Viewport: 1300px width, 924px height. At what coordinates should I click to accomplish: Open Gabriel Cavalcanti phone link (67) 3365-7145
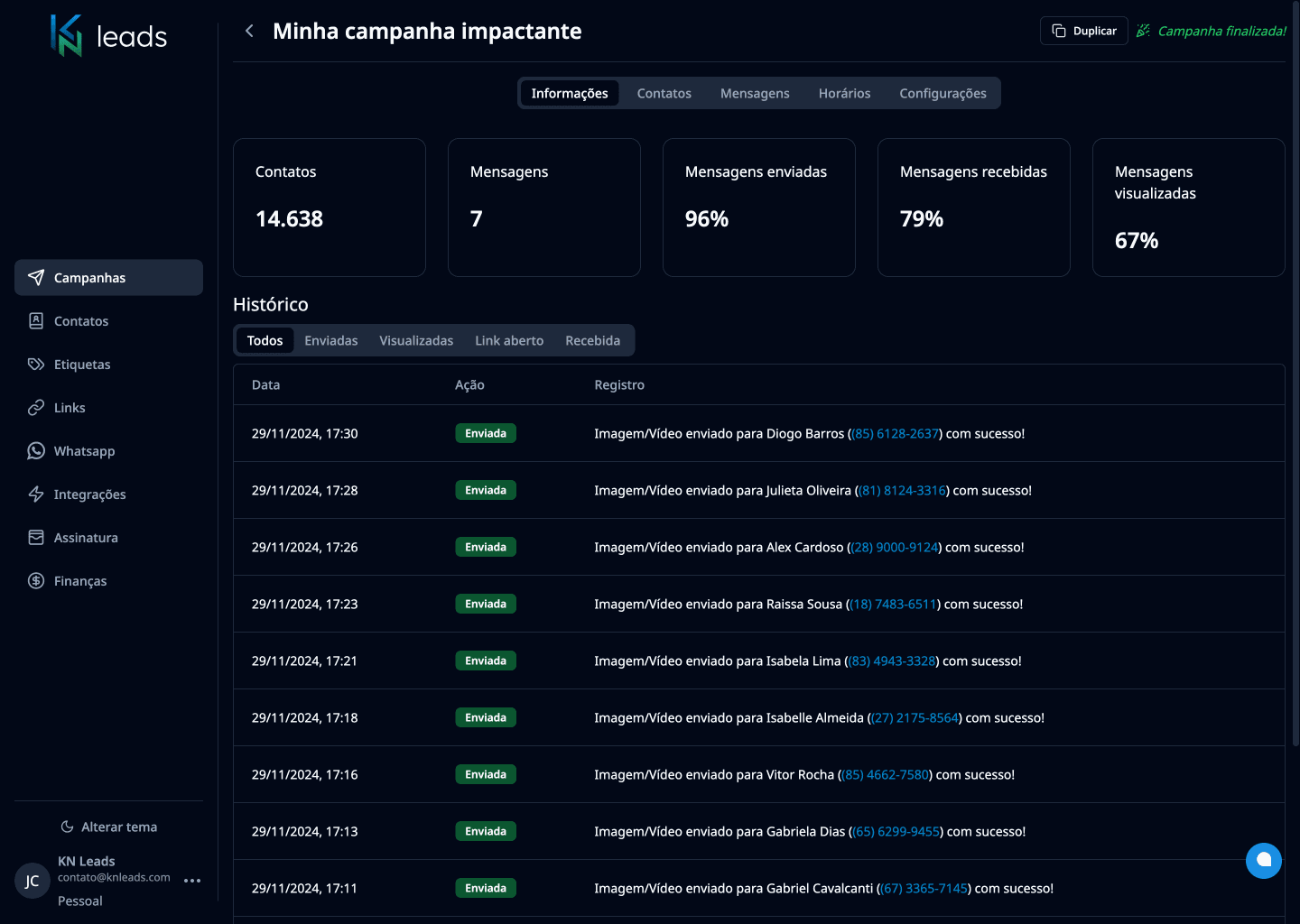(925, 888)
